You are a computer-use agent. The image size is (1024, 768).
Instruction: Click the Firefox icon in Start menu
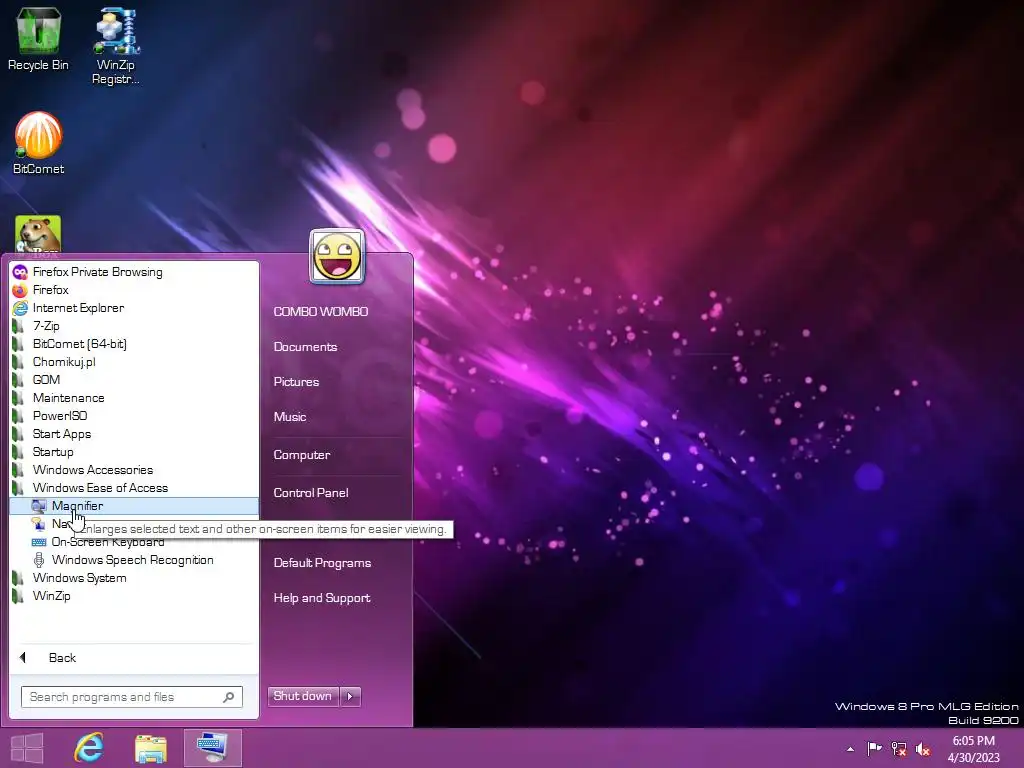pyautogui.click(x=20, y=290)
